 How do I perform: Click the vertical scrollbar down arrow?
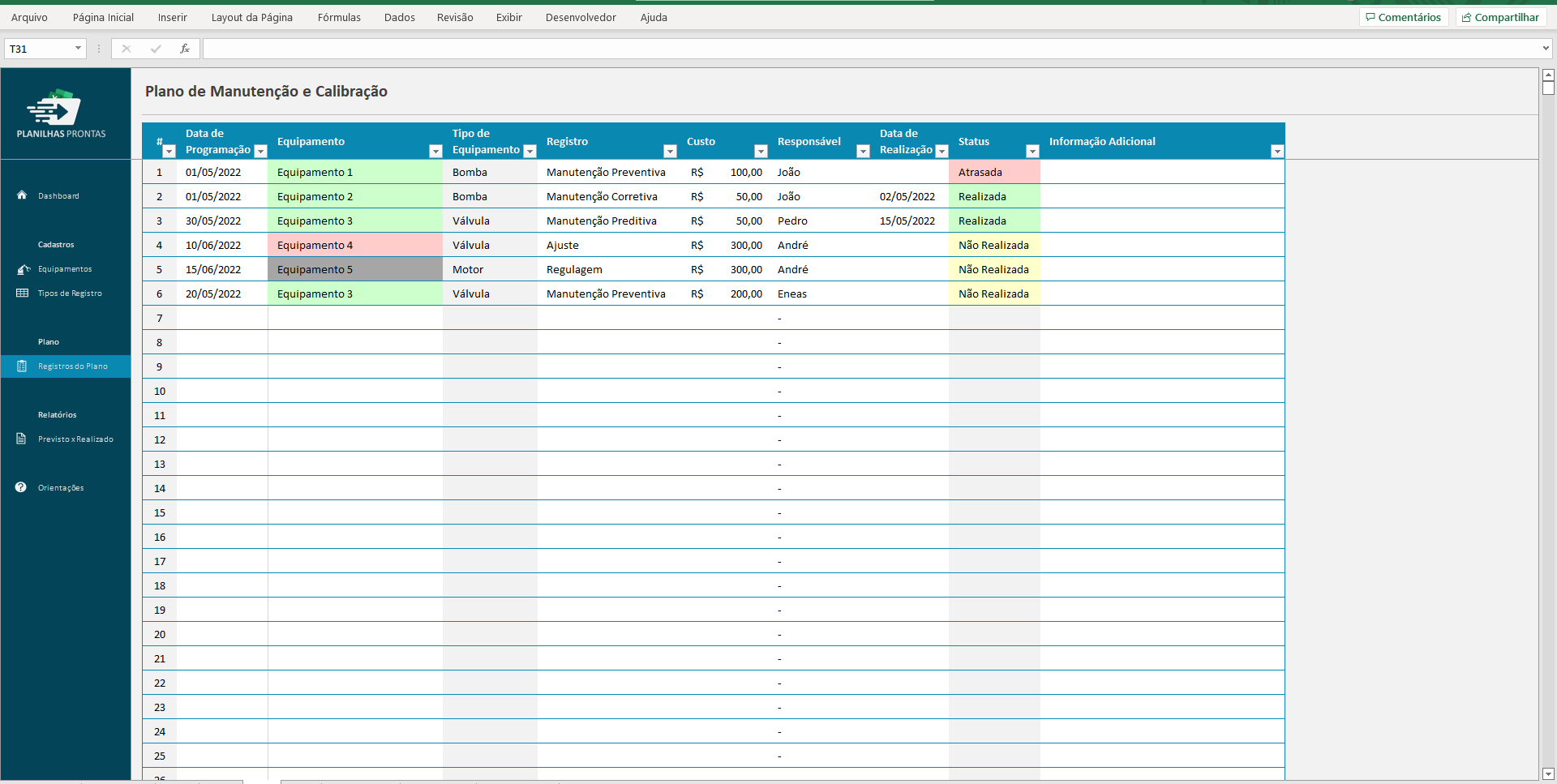click(1547, 773)
